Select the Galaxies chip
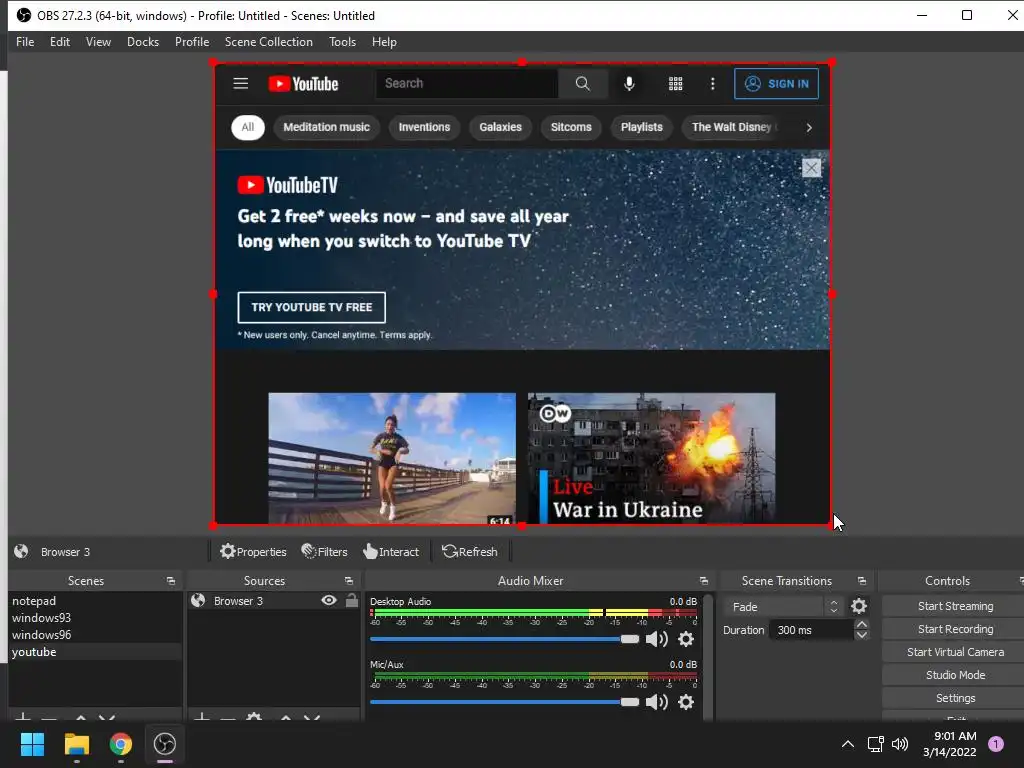The width and height of the screenshot is (1024, 768). (x=500, y=127)
